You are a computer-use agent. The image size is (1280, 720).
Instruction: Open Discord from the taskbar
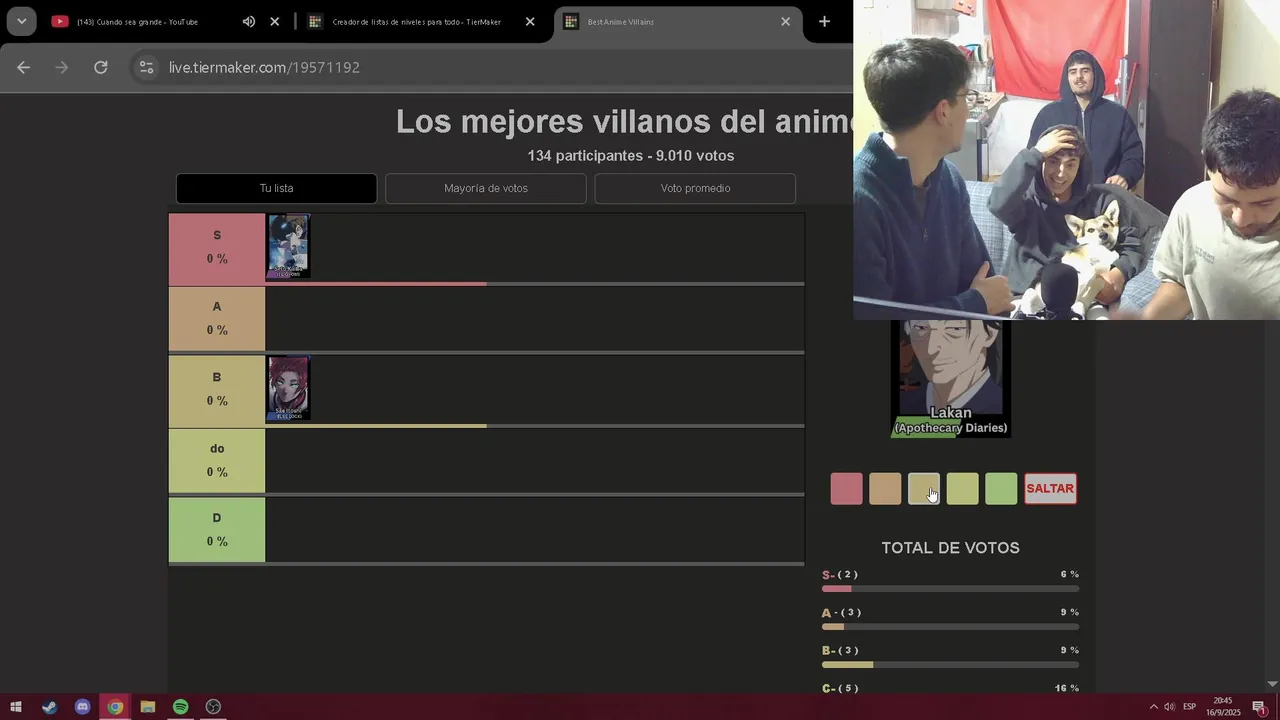(82, 707)
